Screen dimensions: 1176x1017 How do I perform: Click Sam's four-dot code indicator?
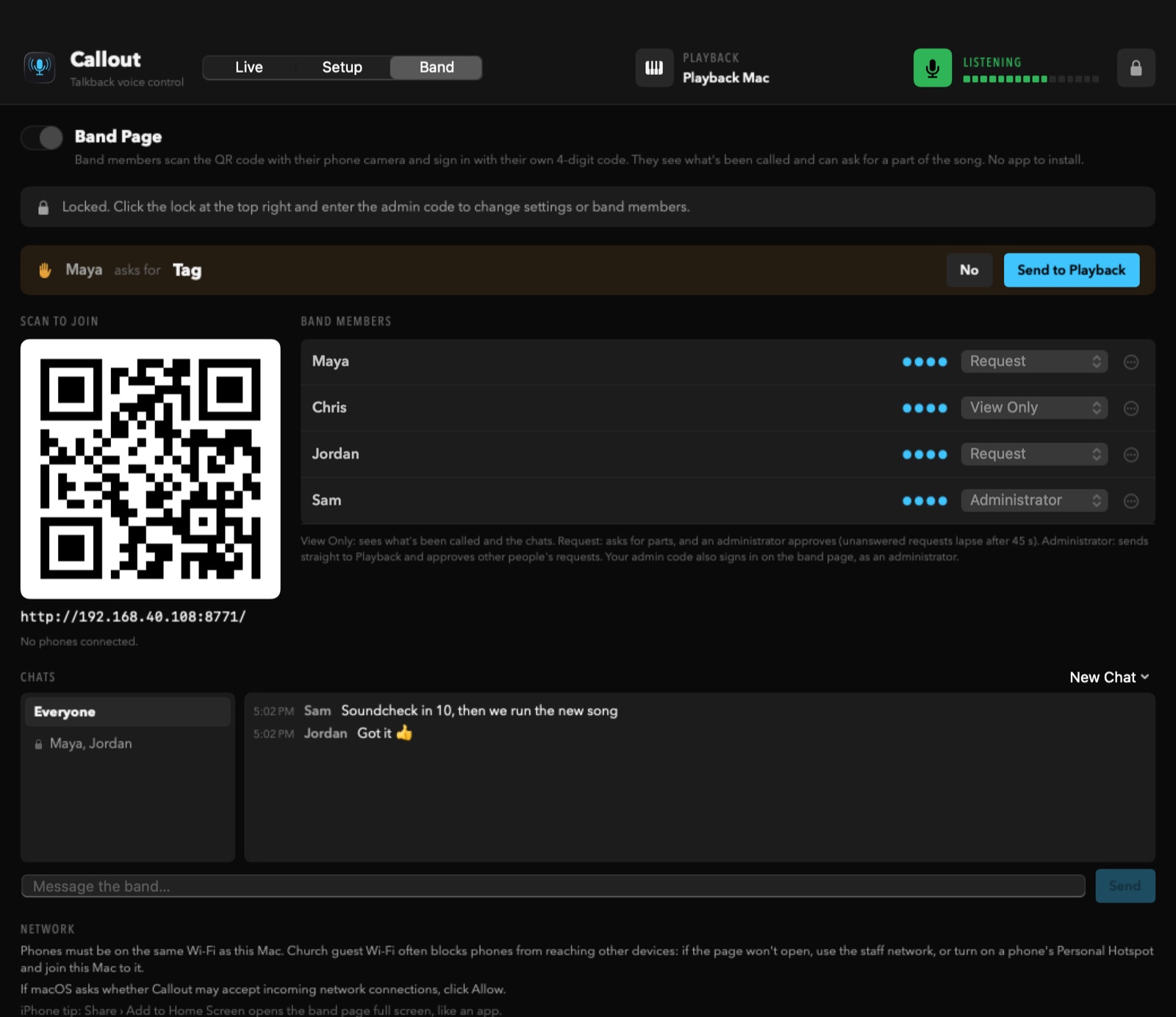pyautogui.click(x=925, y=500)
